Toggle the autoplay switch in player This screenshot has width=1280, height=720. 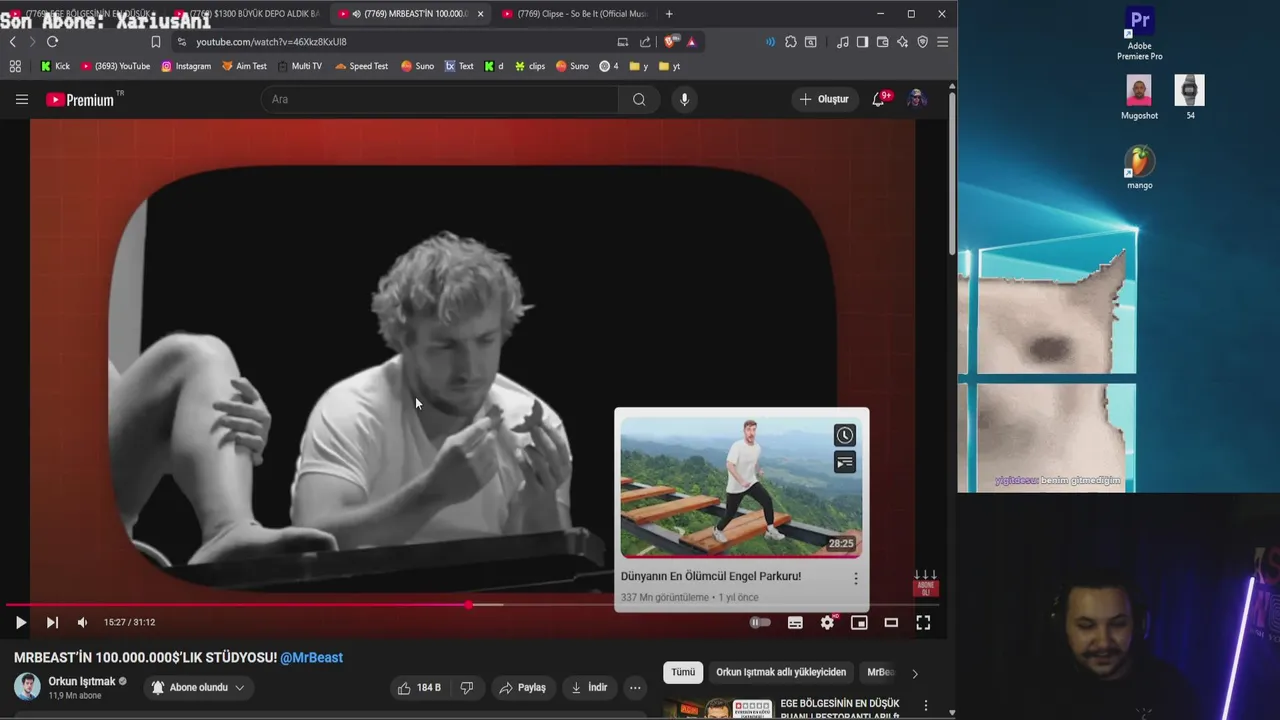(761, 622)
